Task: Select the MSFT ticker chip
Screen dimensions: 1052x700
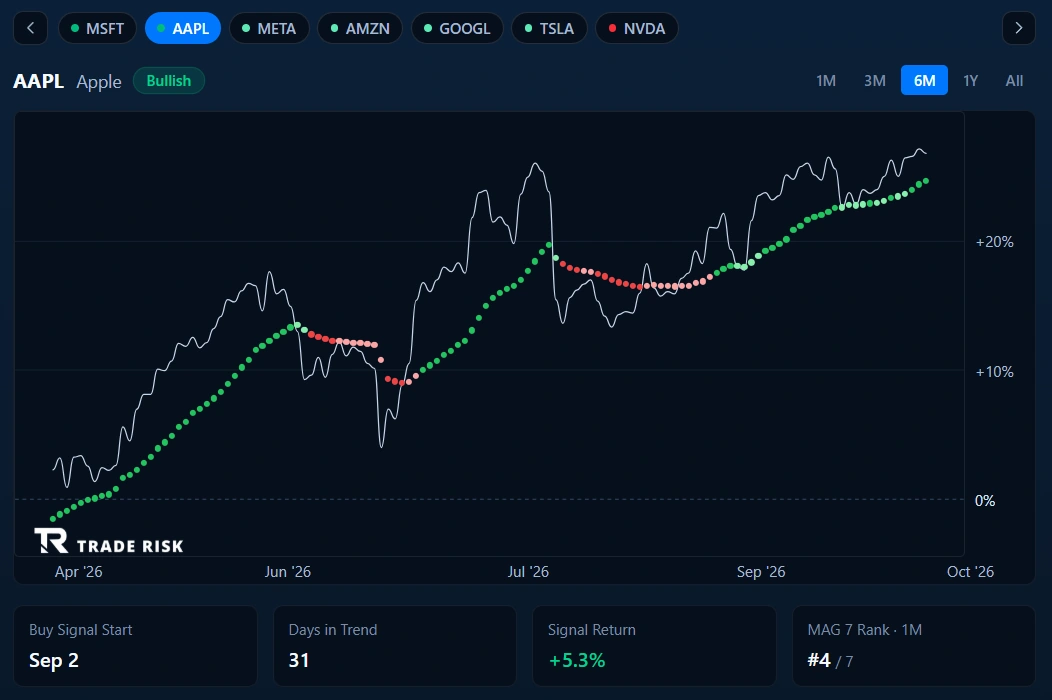Action: click(97, 29)
